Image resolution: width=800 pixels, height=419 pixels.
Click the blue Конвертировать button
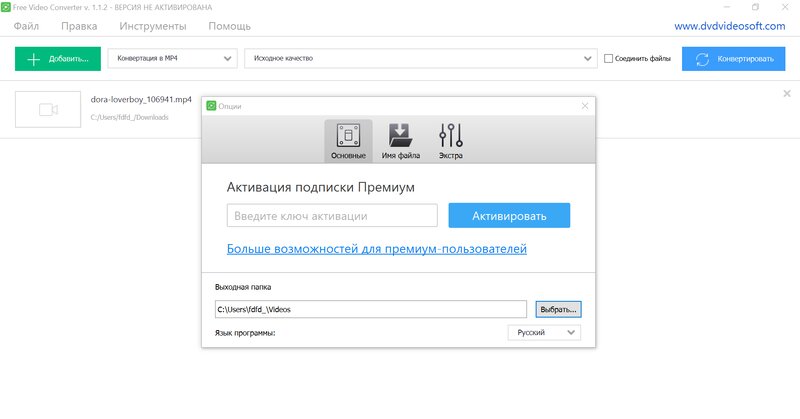click(x=734, y=59)
